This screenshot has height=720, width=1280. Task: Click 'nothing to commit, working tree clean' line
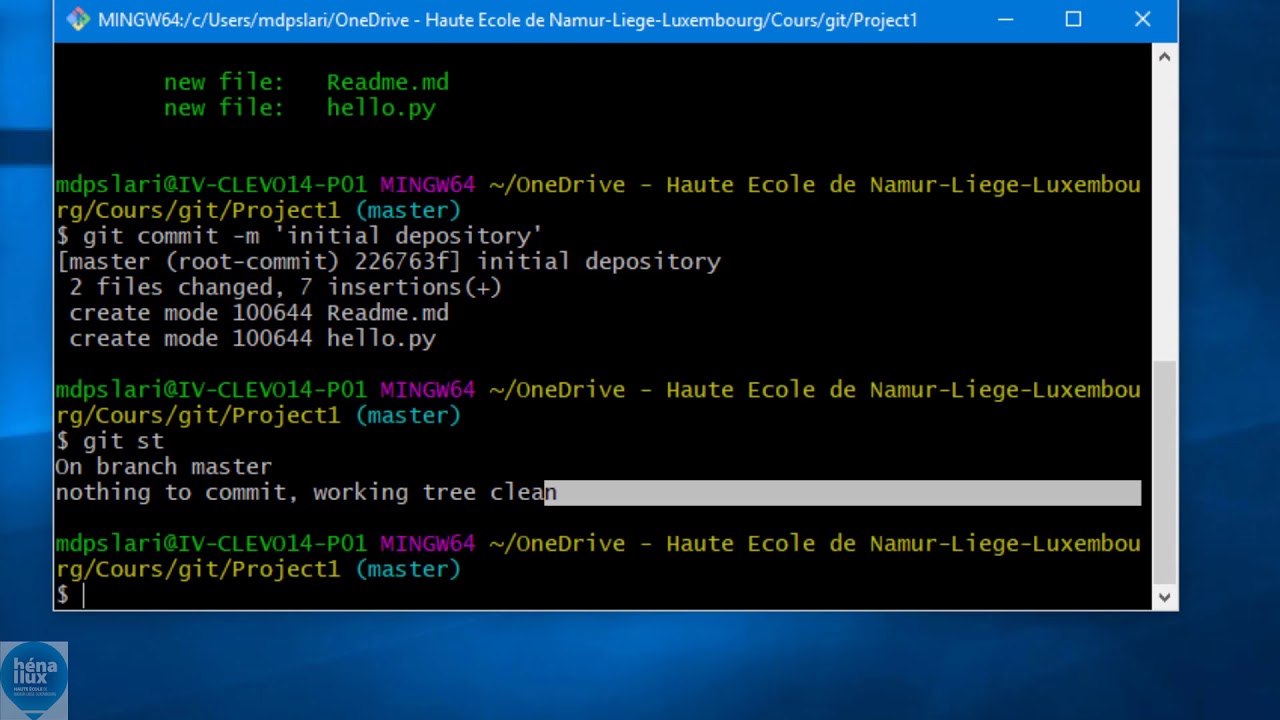[x=306, y=492]
